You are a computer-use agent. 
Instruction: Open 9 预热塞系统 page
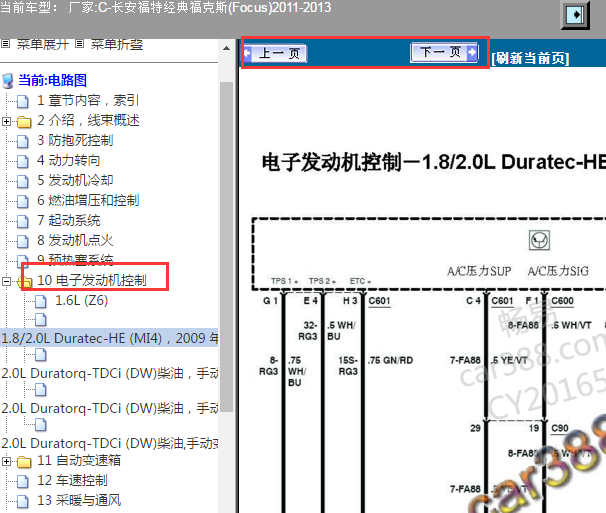point(75,259)
